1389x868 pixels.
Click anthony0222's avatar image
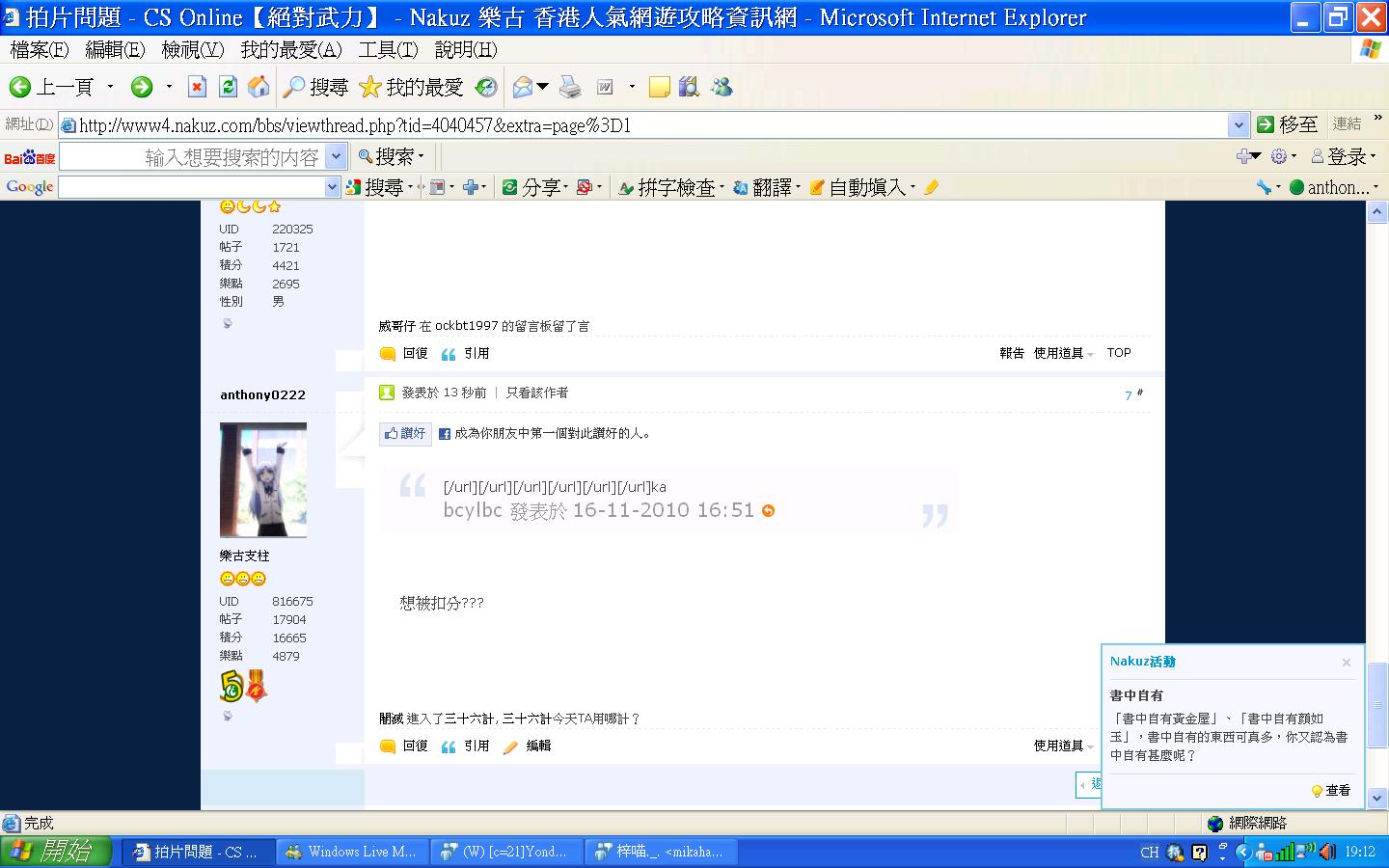[x=263, y=479]
